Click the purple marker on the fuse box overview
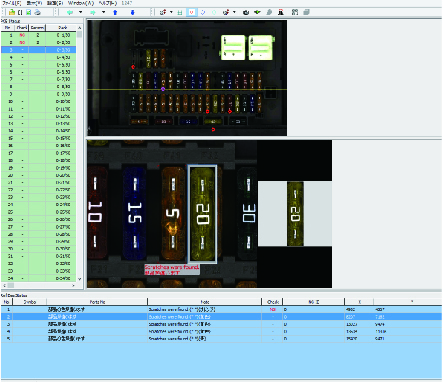Screen dimensions: 443x382 click(163, 89)
